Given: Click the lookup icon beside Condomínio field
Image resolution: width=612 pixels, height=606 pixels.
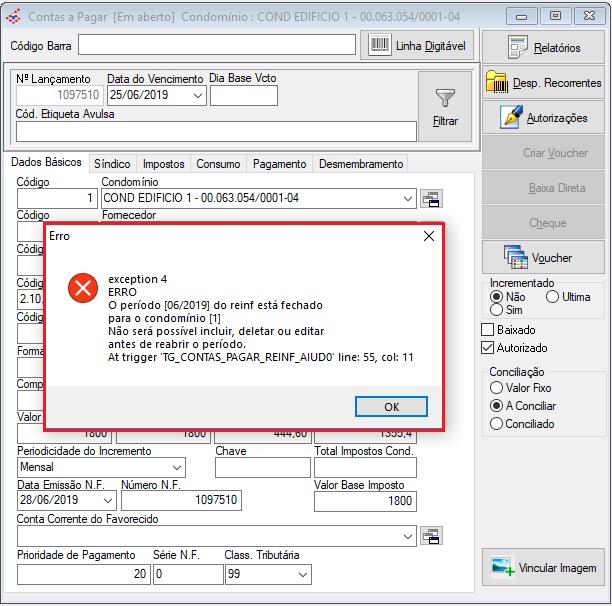Looking at the screenshot, I should coord(431,199).
